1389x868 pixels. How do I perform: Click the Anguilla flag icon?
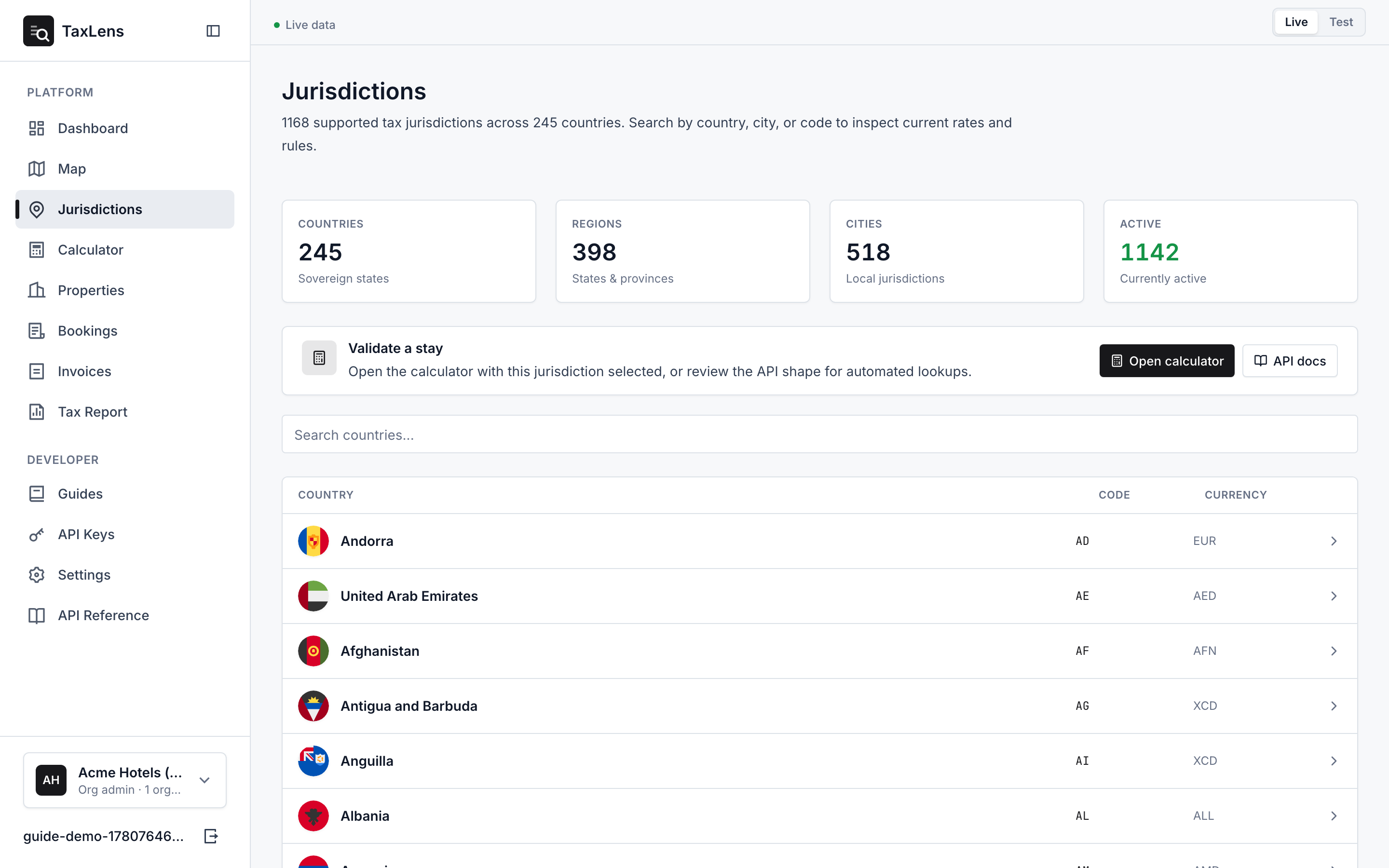(x=313, y=760)
